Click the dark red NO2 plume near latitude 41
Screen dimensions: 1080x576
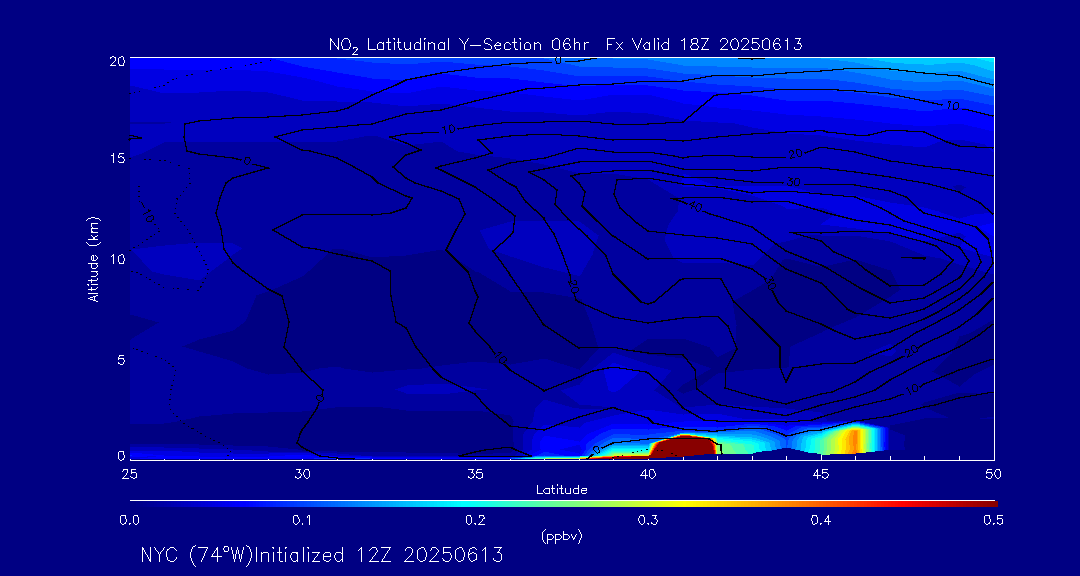coord(683,446)
